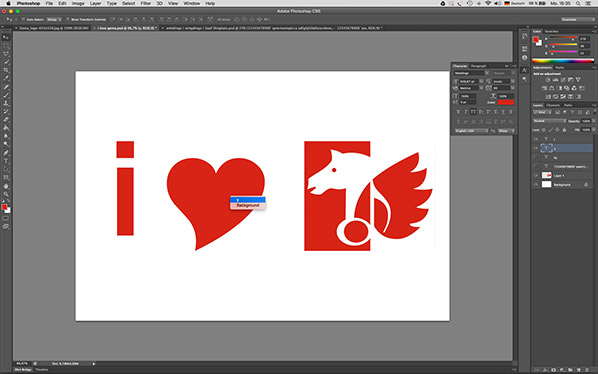Open the Essentials workspace dropdown
This screenshot has height=374, width=598.
(x=577, y=19)
